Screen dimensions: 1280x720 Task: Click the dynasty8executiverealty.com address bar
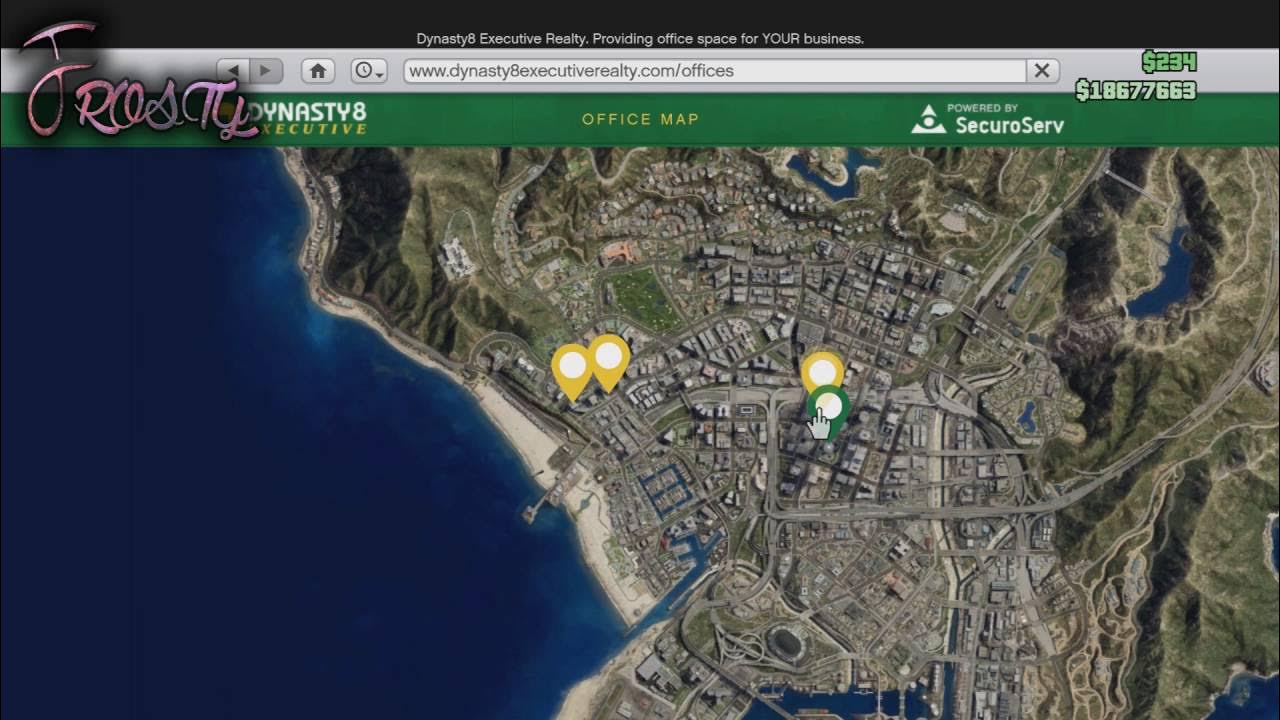[x=715, y=71]
